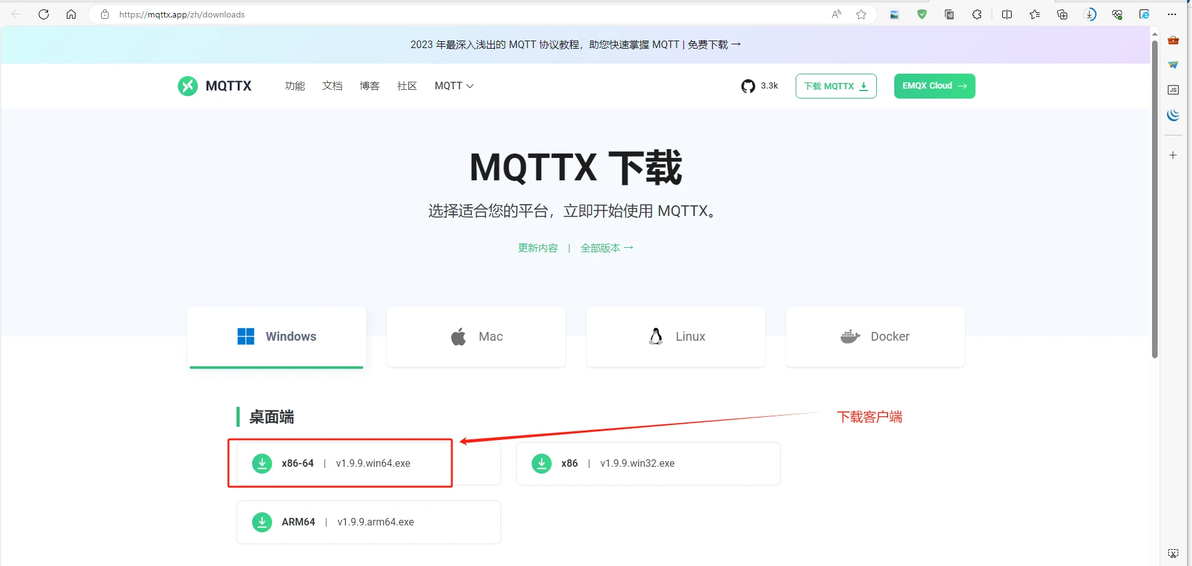
Task: Open the picture extension icon in toolbar
Action: [x=895, y=14]
